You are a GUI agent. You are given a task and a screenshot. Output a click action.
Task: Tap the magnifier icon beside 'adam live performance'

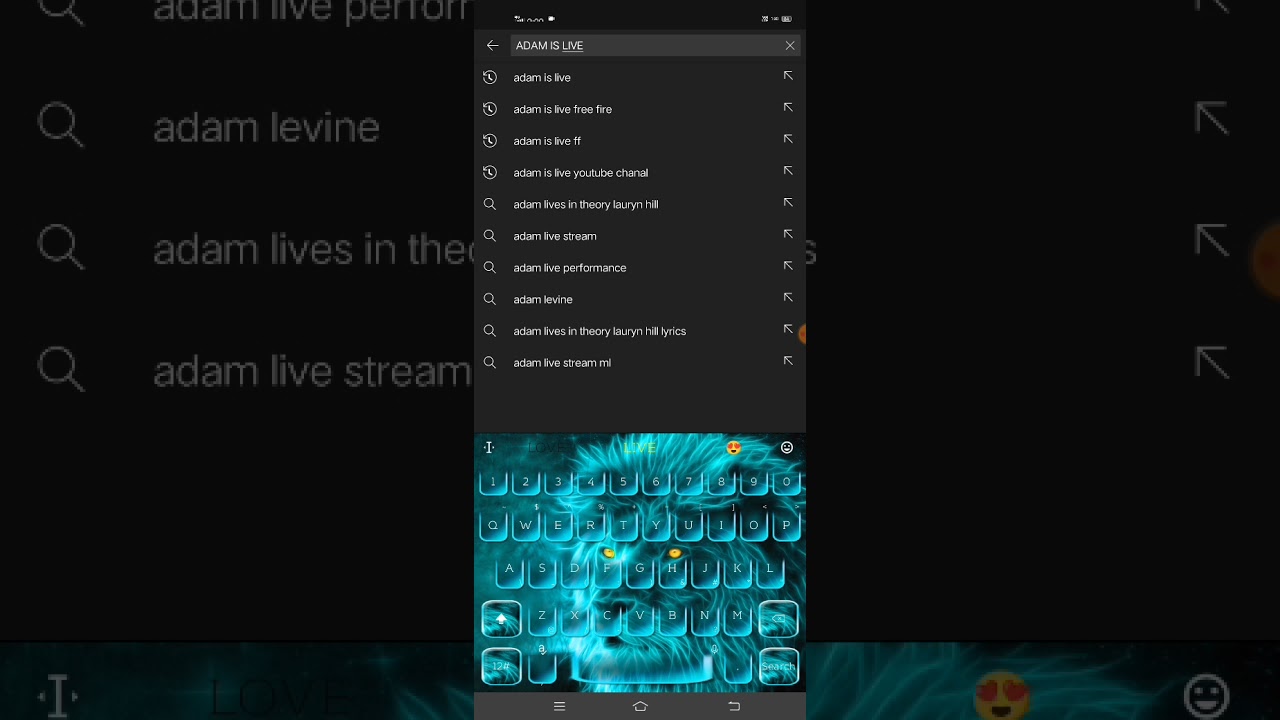490,267
